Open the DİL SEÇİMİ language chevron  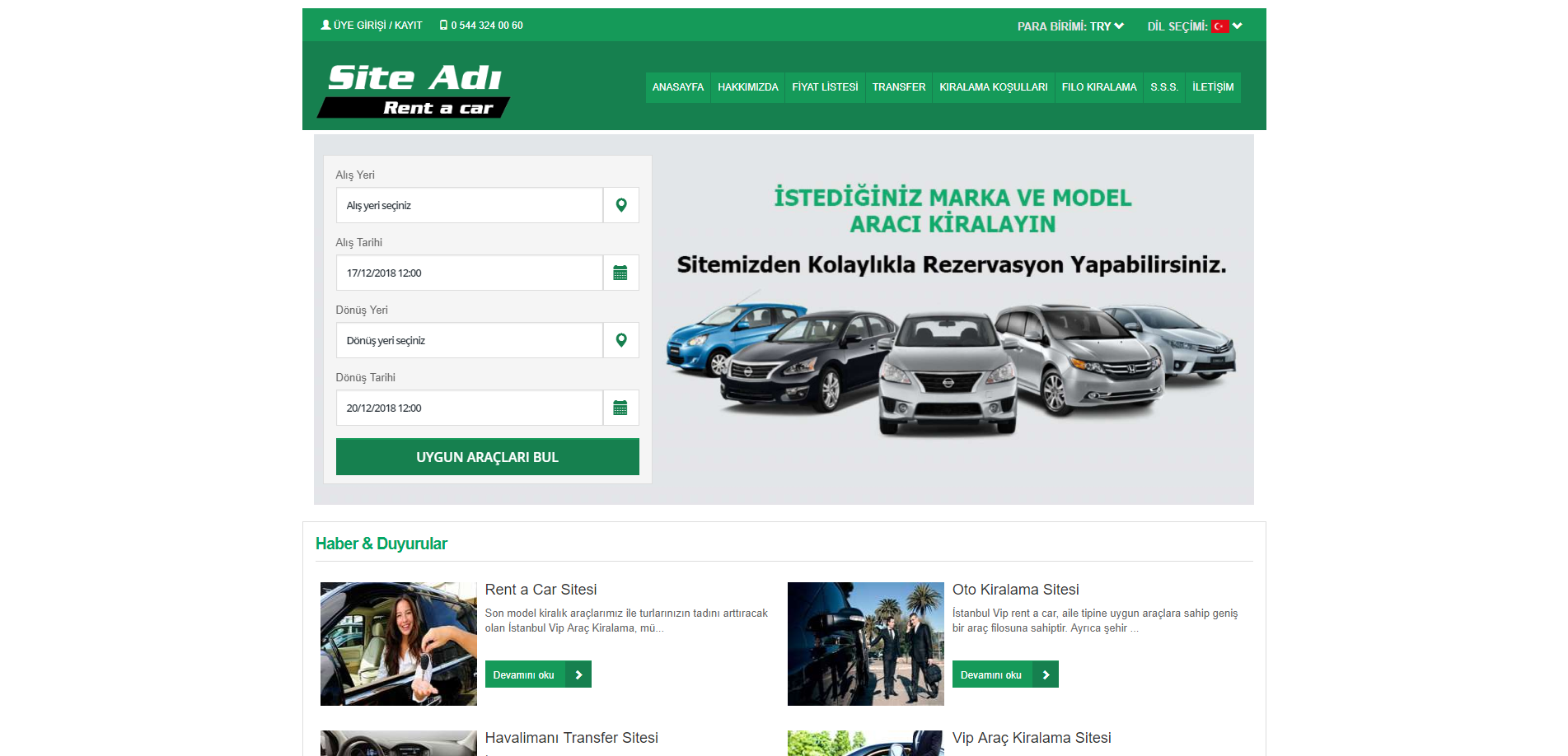[1238, 26]
